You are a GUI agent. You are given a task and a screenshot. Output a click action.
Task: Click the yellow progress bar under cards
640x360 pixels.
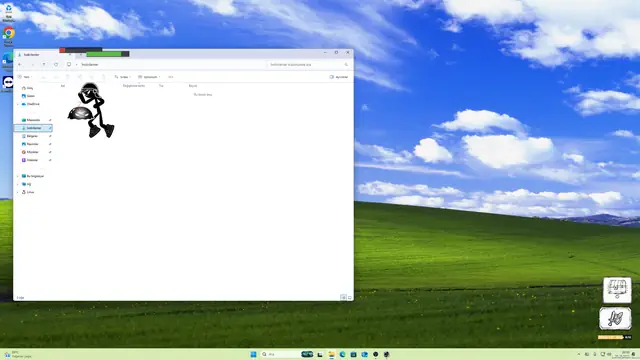(614, 337)
